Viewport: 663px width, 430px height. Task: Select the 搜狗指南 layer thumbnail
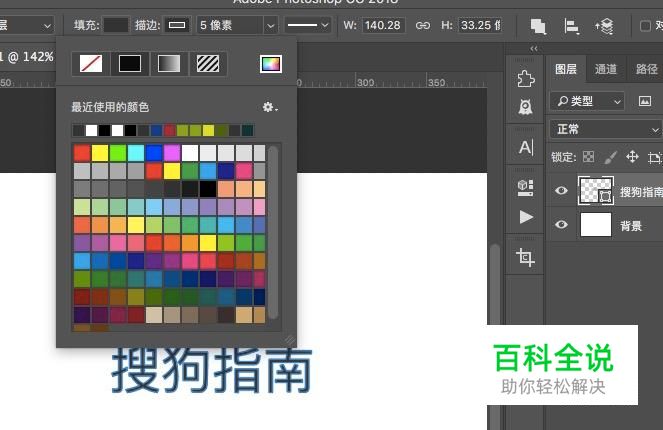click(596, 191)
